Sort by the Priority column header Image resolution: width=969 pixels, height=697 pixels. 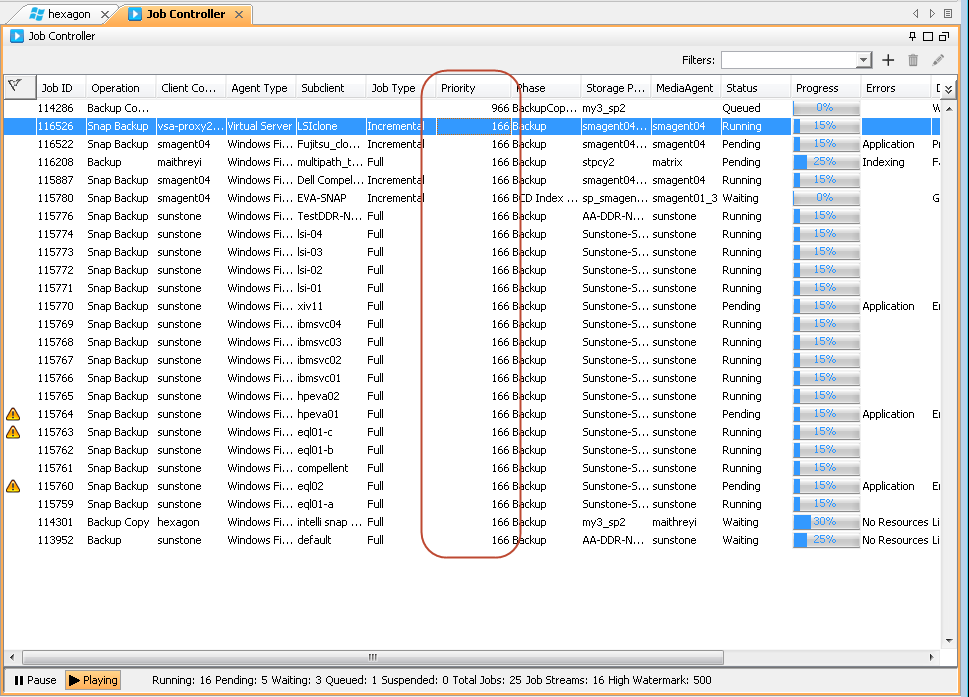pos(459,88)
